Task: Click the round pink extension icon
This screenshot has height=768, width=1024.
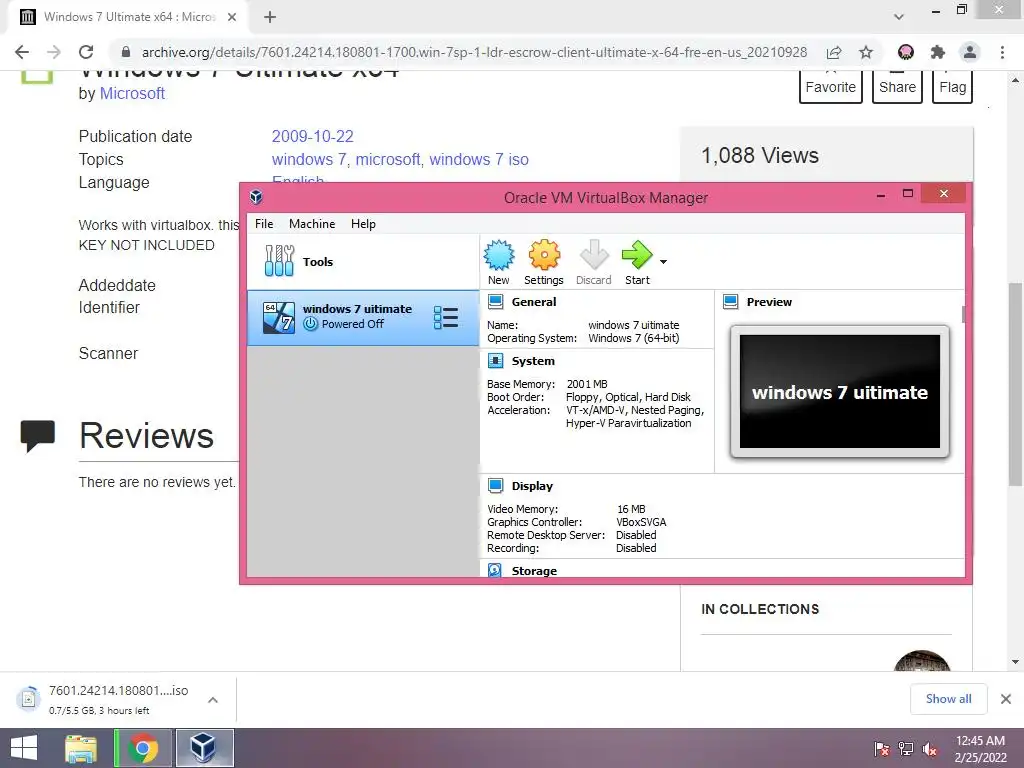Action: [906, 52]
